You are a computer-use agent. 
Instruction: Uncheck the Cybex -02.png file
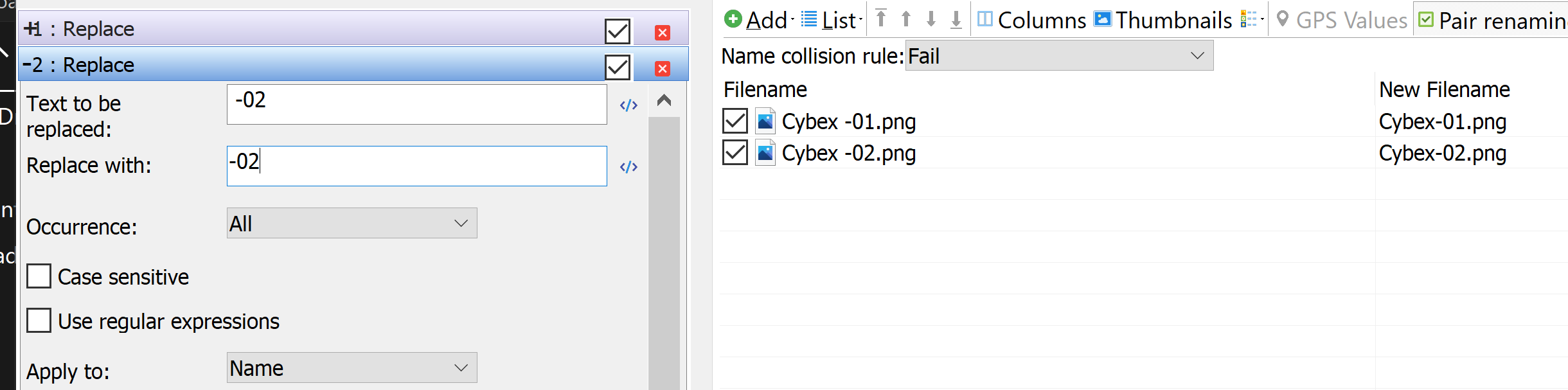[x=735, y=153]
